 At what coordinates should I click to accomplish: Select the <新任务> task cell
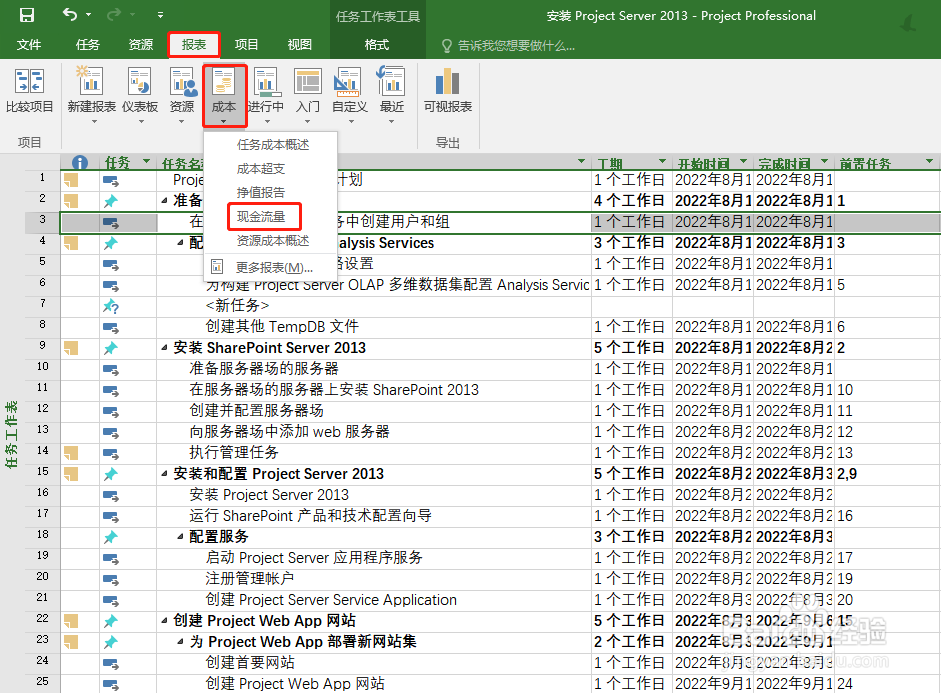point(238,306)
